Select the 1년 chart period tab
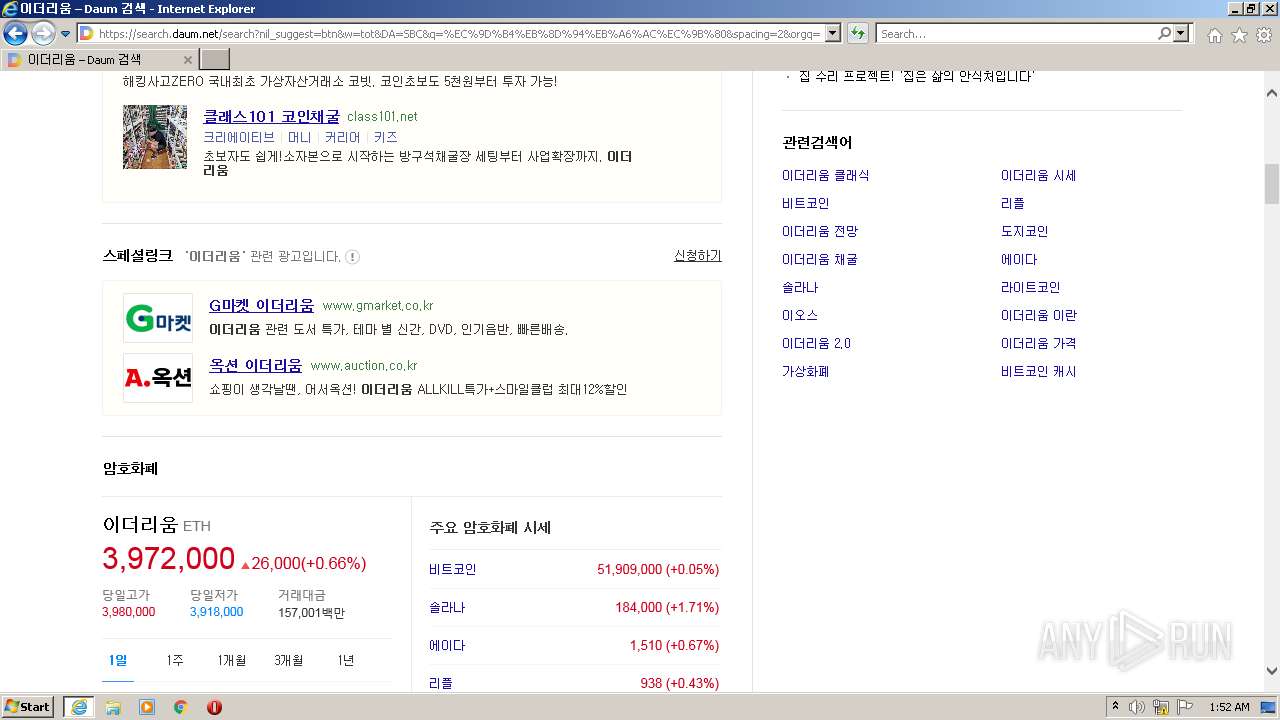 [x=345, y=660]
